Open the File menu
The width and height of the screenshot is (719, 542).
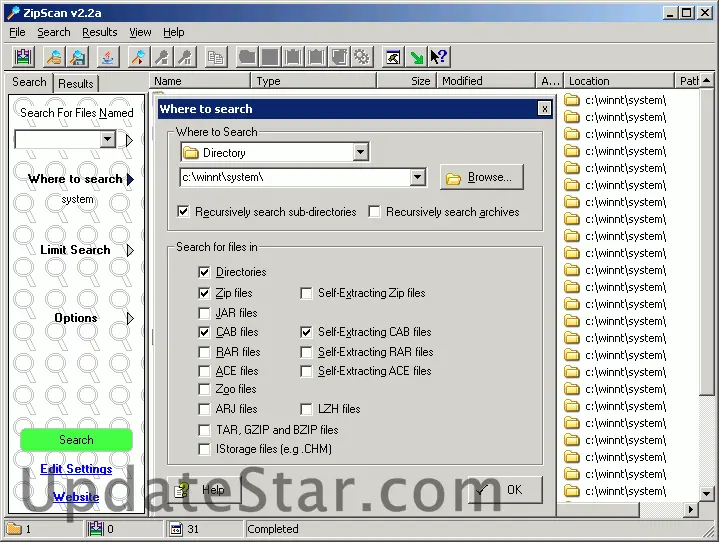(x=17, y=32)
